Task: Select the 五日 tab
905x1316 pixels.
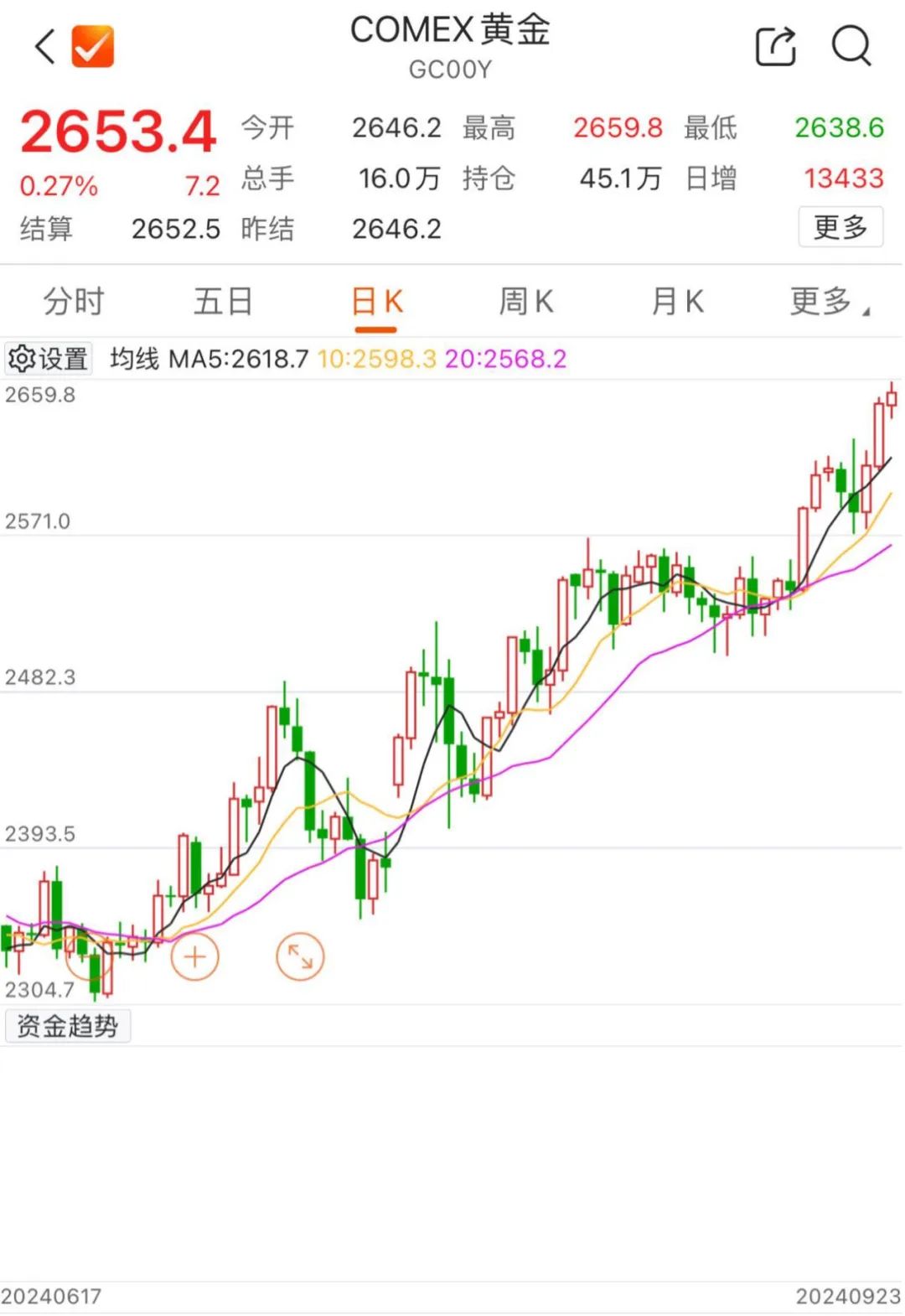Action: 223,301
